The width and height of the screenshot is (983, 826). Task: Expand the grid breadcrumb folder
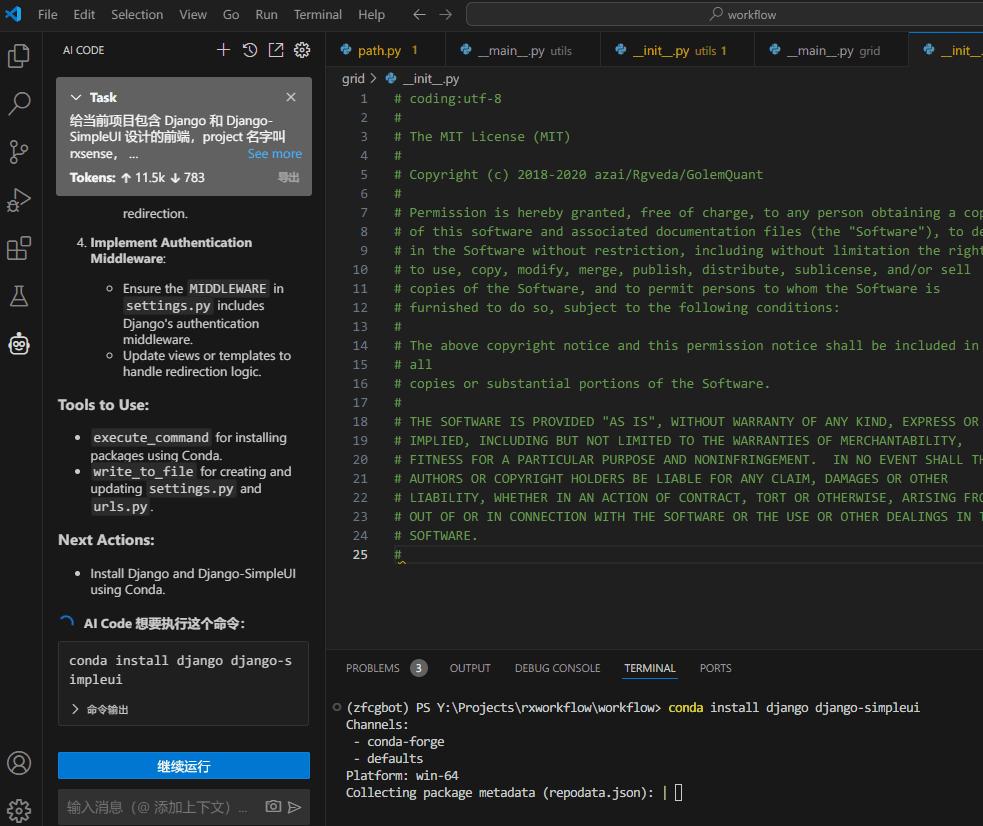[x=353, y=78]
